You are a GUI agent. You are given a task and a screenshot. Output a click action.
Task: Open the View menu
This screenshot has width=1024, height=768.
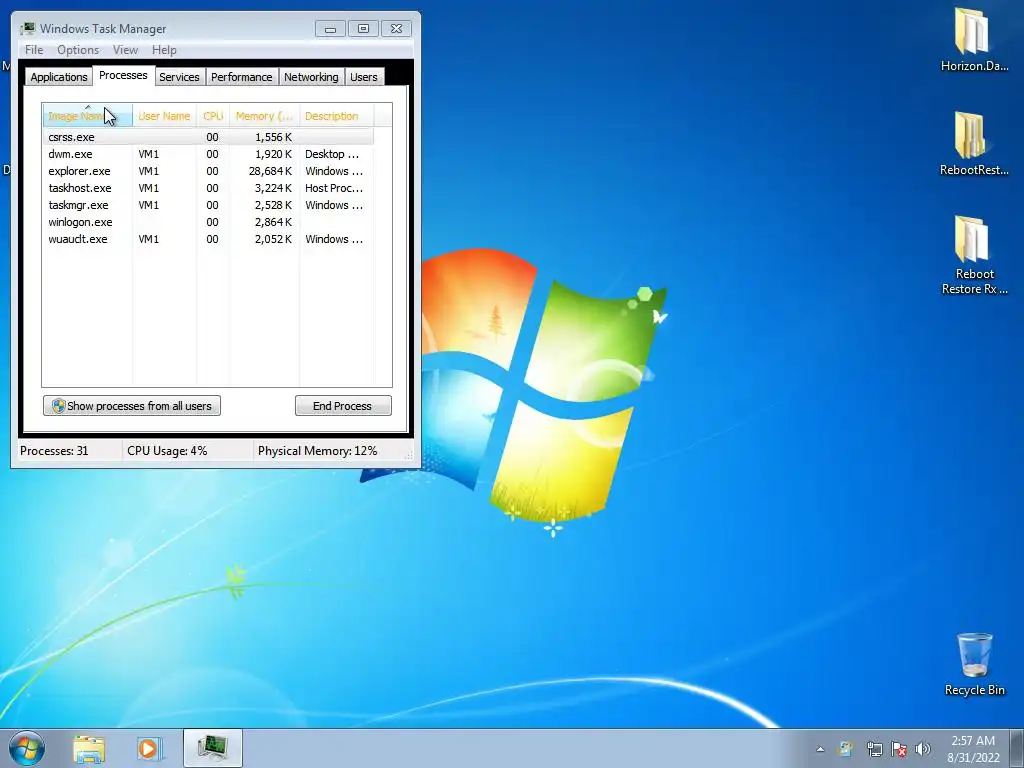(x=125, y=50)
